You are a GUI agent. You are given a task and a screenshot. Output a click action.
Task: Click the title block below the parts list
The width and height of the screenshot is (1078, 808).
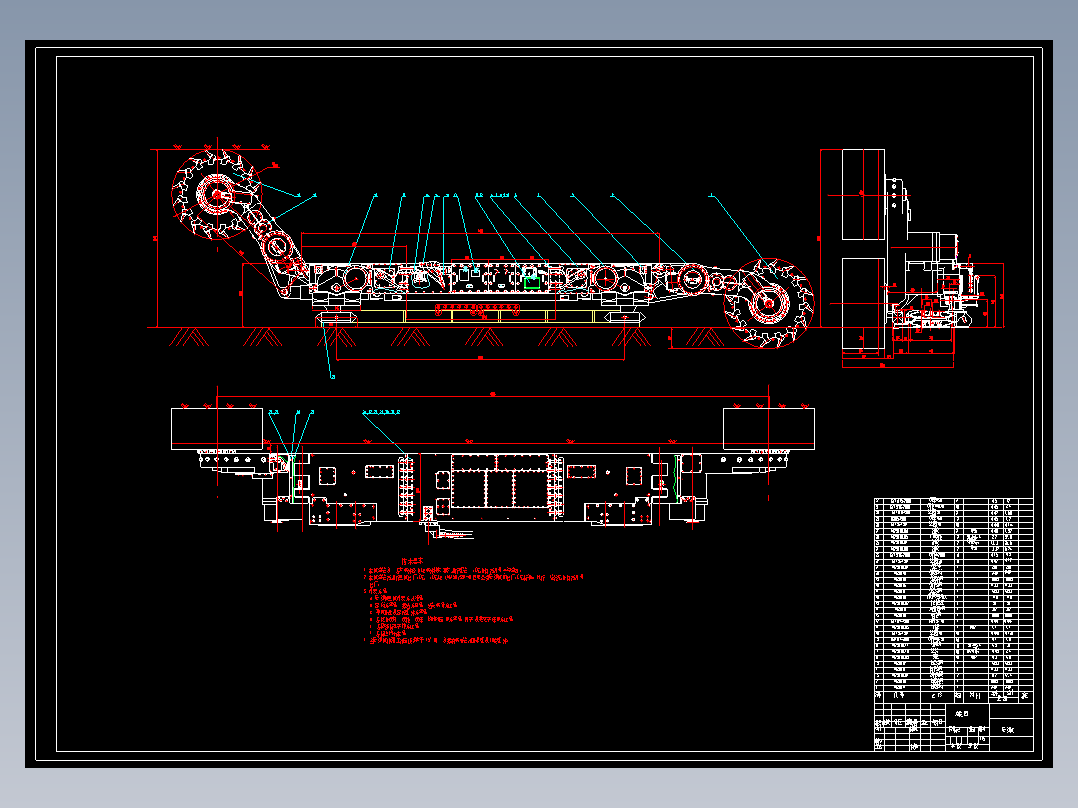tap(954, 726)
